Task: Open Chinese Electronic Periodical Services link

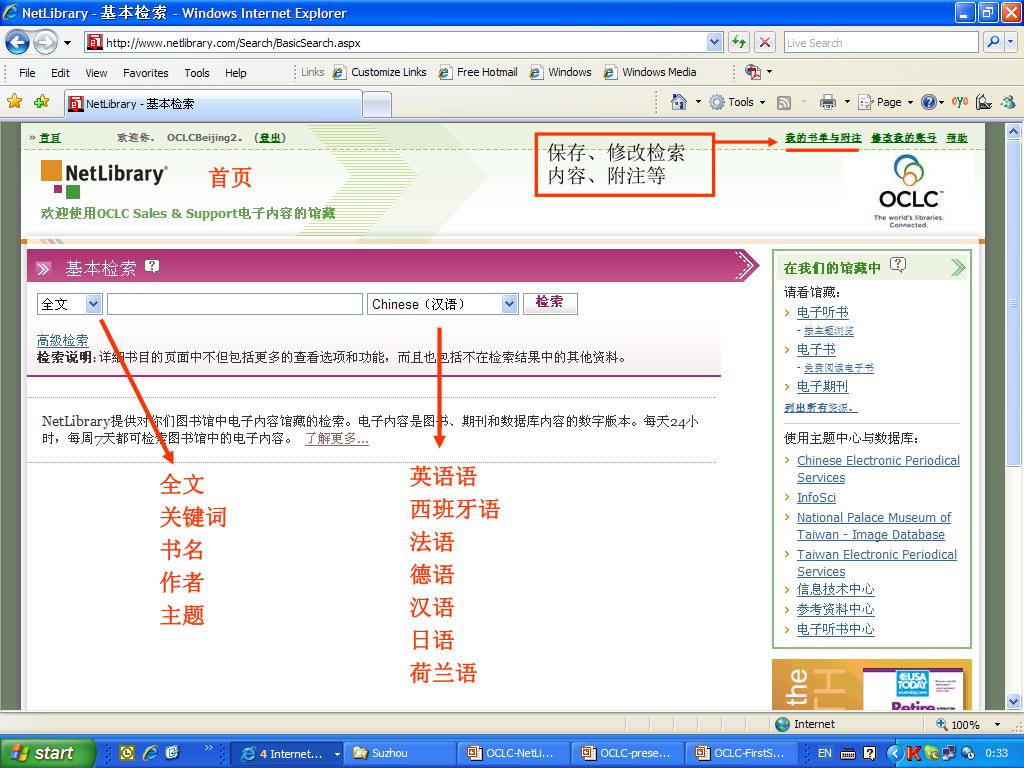Action: [878, 469]
